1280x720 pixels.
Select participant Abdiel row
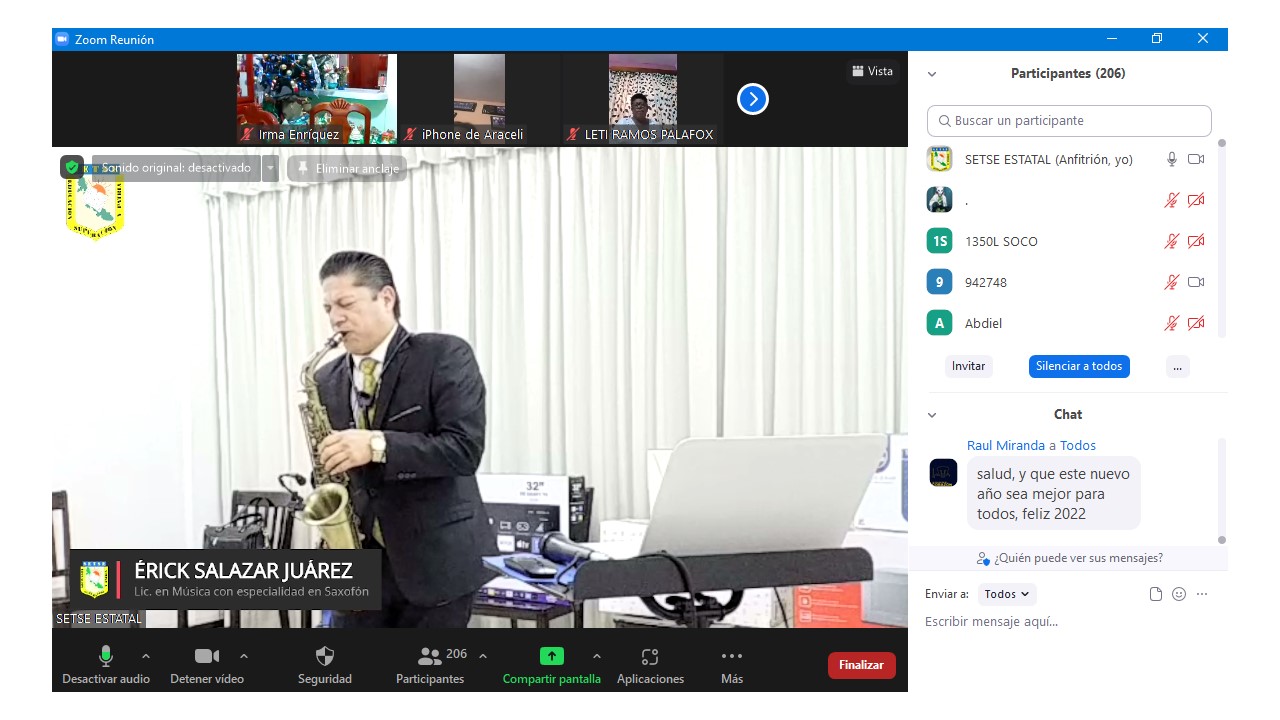(x=1068, y=323)
